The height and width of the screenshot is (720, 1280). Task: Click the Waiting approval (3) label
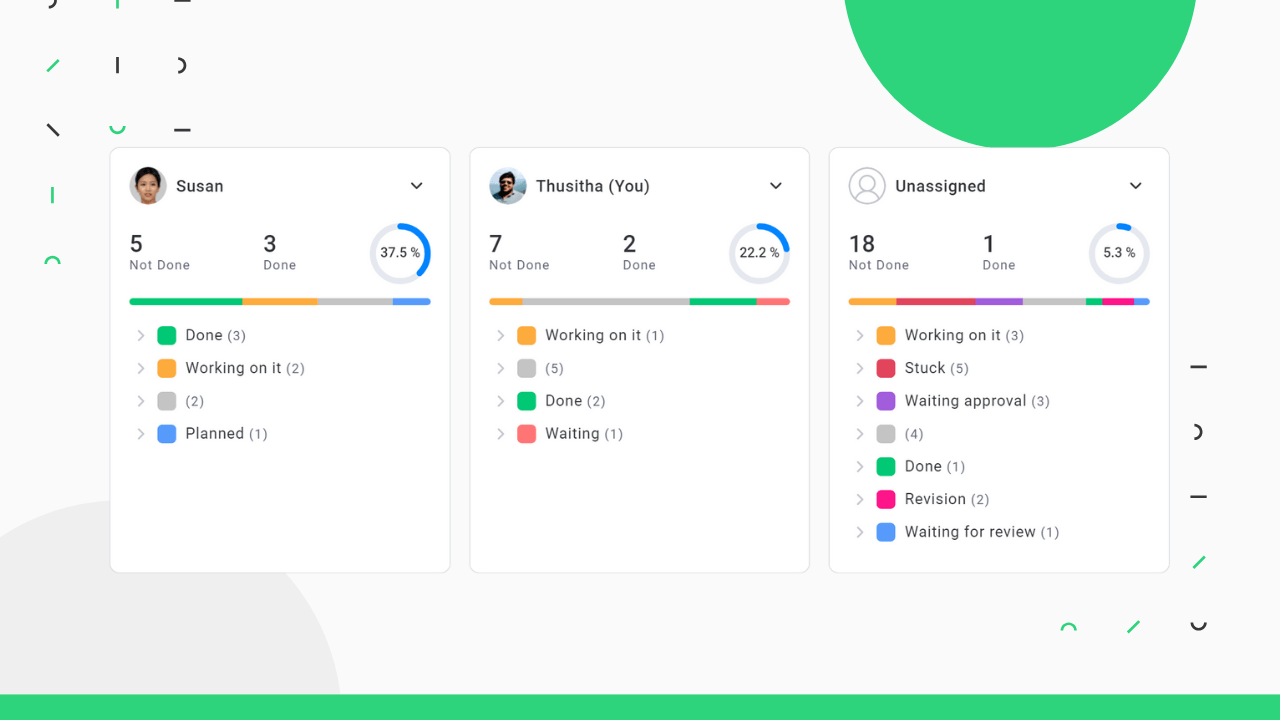[977, 401]
